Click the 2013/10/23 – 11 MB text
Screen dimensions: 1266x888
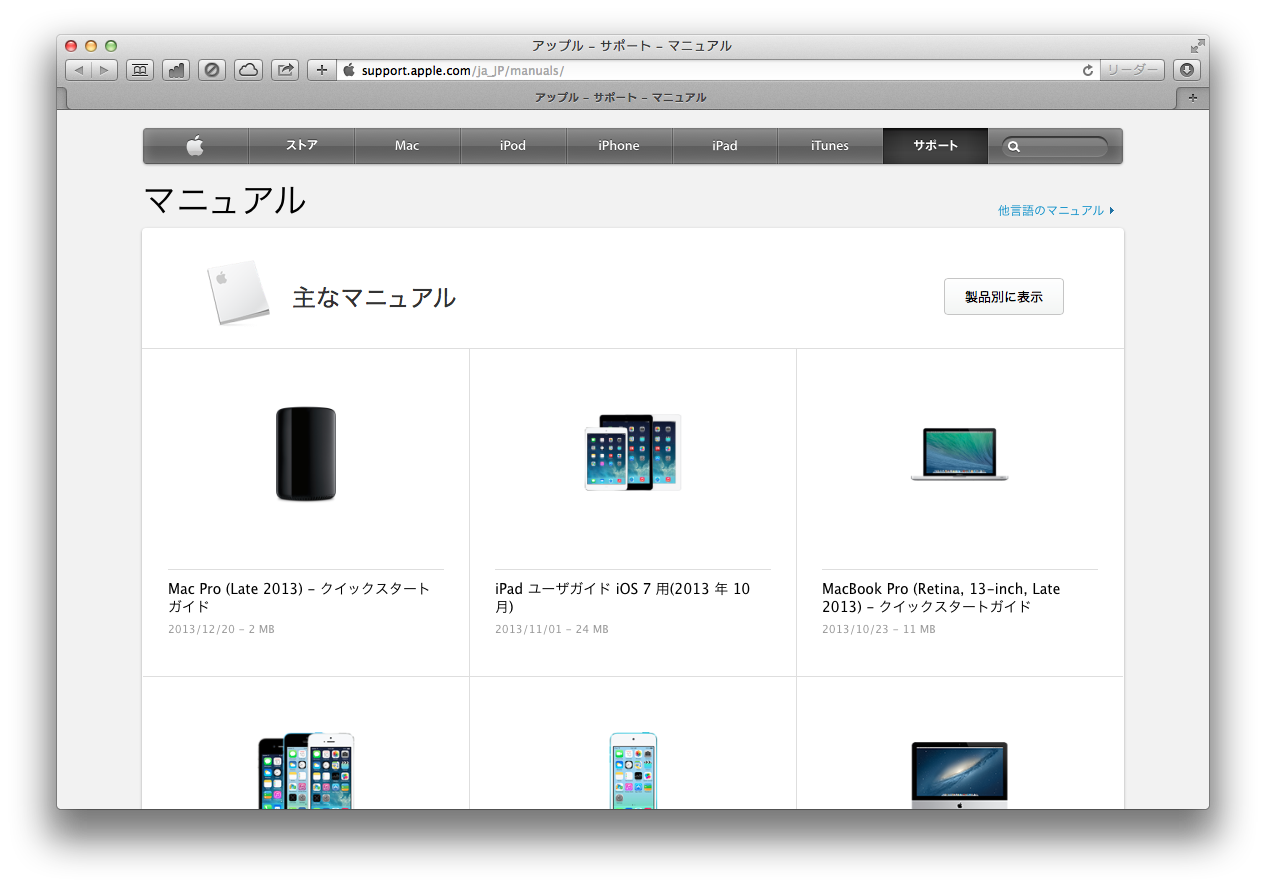879,630
